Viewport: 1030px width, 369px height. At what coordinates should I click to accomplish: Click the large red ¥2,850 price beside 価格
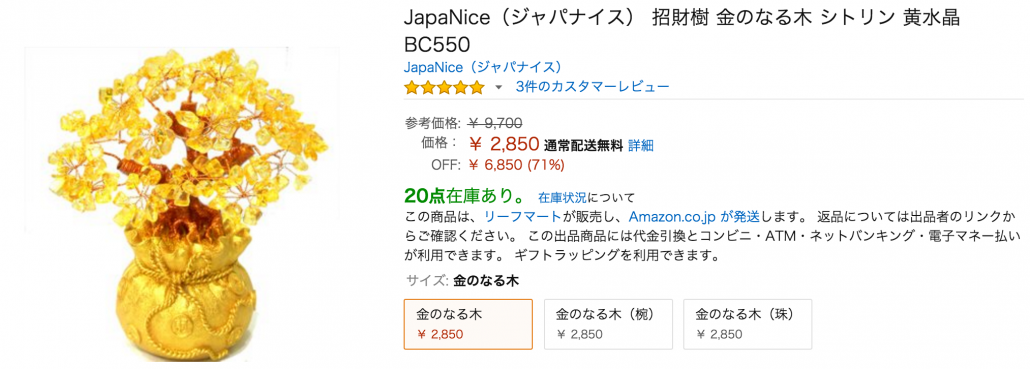[504, 144]
